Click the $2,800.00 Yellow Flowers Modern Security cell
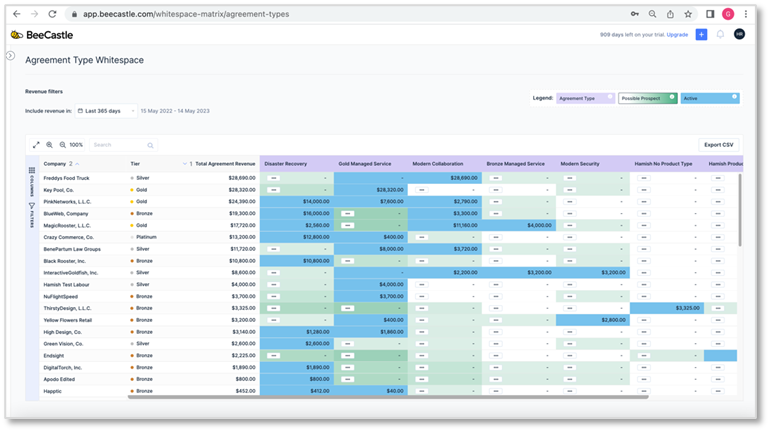This screenshot has width=770, height=432. click(593, 320)
